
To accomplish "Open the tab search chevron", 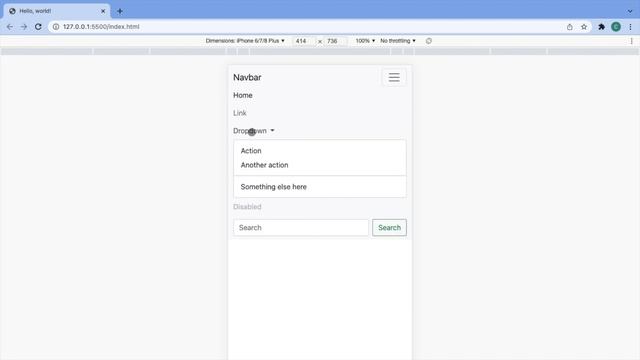I will pos(630,11).
